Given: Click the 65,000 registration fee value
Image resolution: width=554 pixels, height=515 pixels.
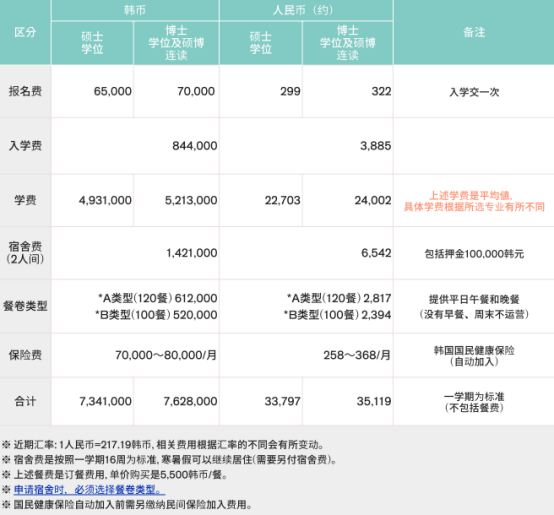Looking at the screenshot, I should pyautogui.click(x=113, y=91).
